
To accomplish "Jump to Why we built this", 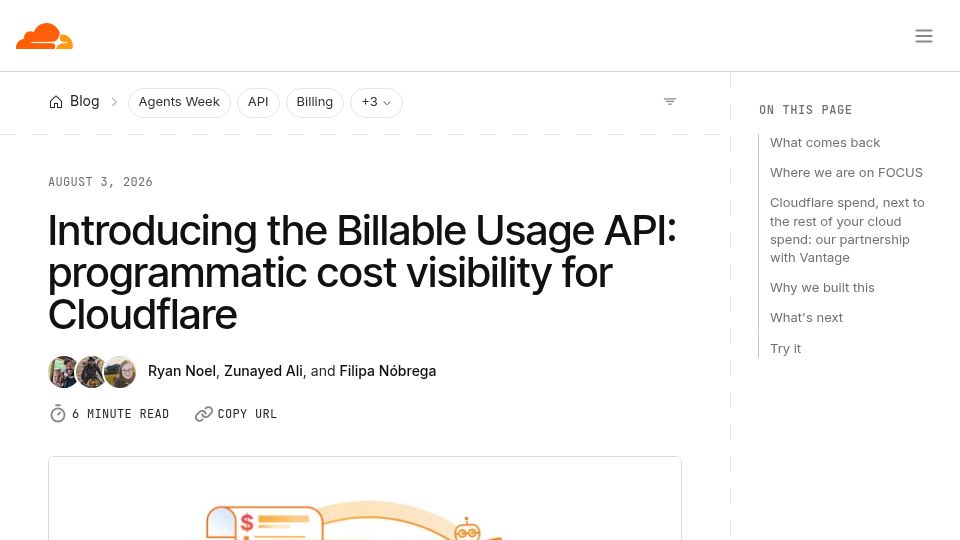I will coord(822,288).
